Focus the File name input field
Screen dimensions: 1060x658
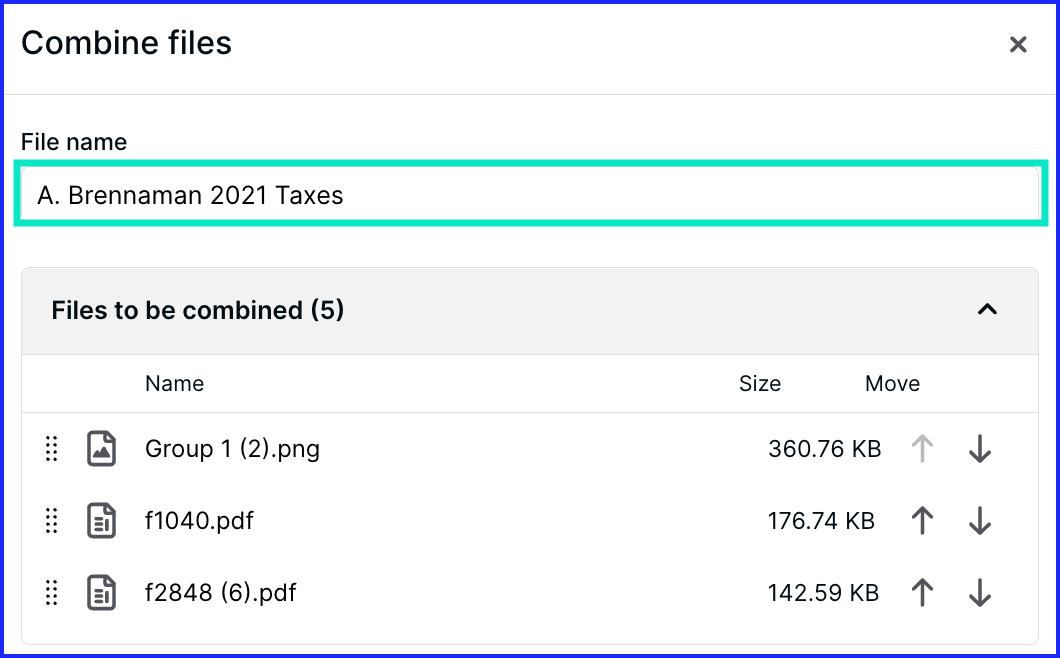[530, 194]
